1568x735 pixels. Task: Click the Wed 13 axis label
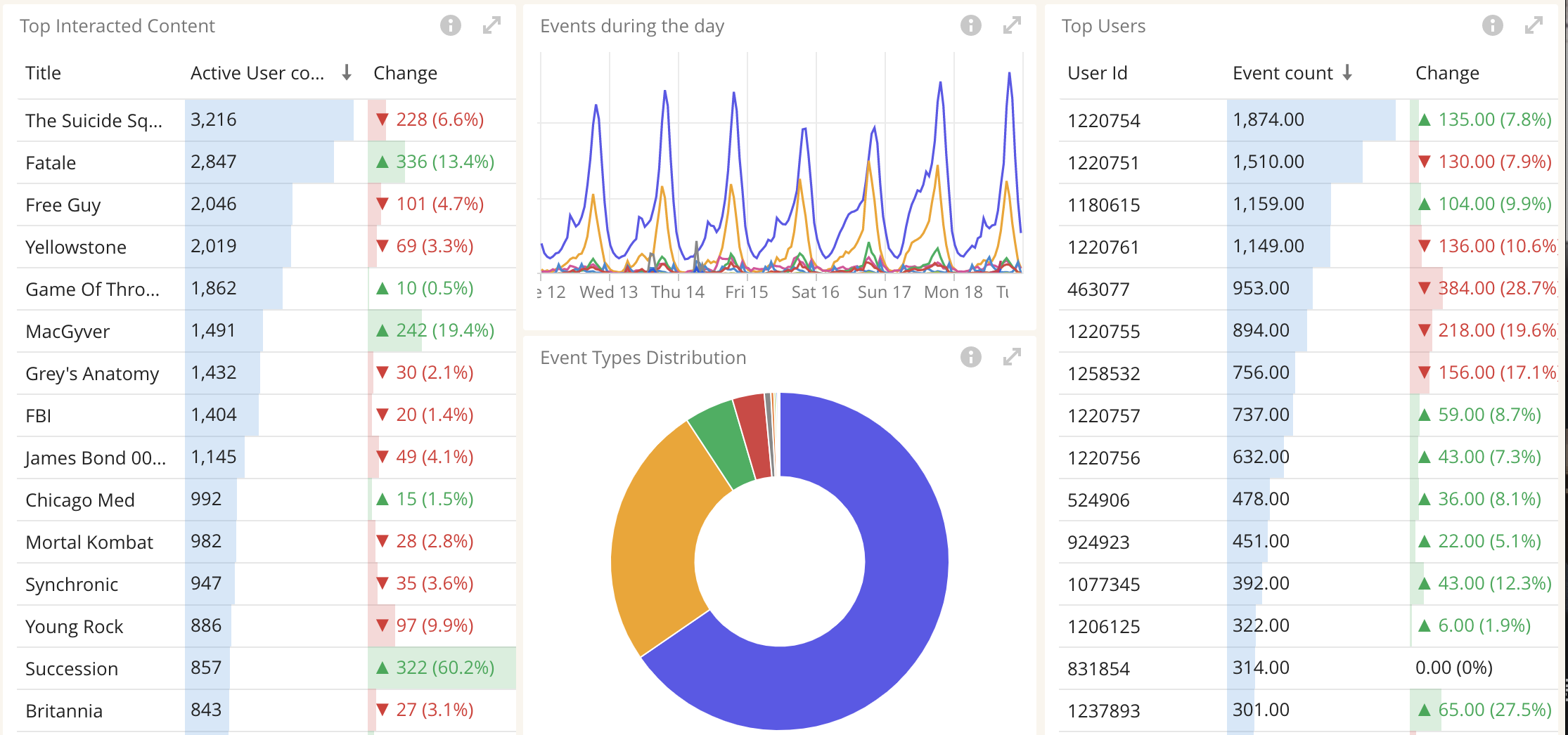pyautogui.click(x=608, y=292)
